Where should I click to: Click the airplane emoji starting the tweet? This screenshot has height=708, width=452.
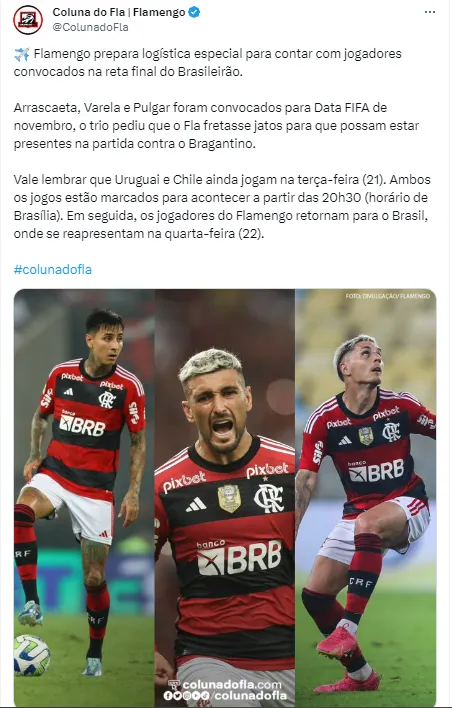(21, 54)
